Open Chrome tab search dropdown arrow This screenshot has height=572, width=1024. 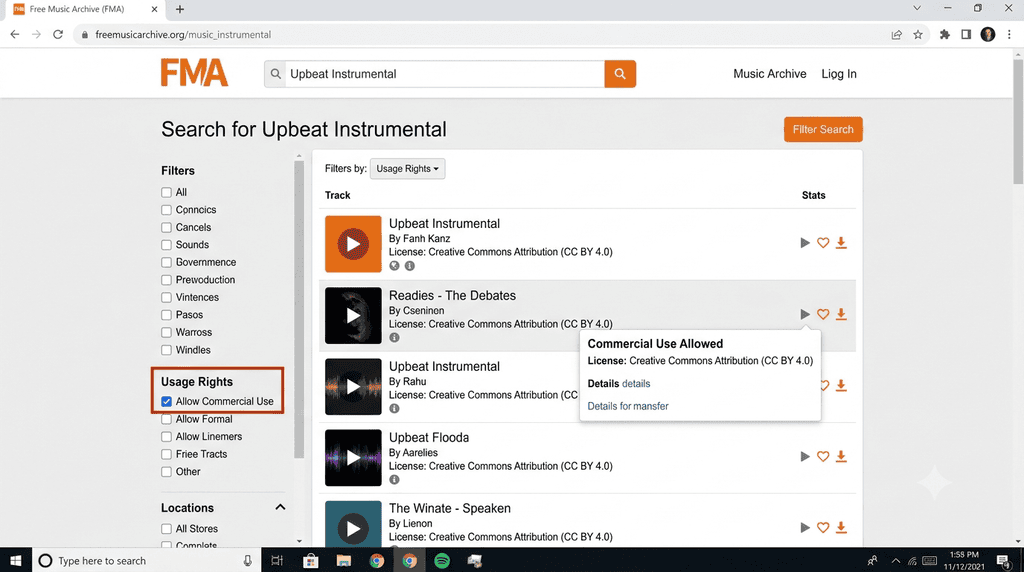point(917,8)
